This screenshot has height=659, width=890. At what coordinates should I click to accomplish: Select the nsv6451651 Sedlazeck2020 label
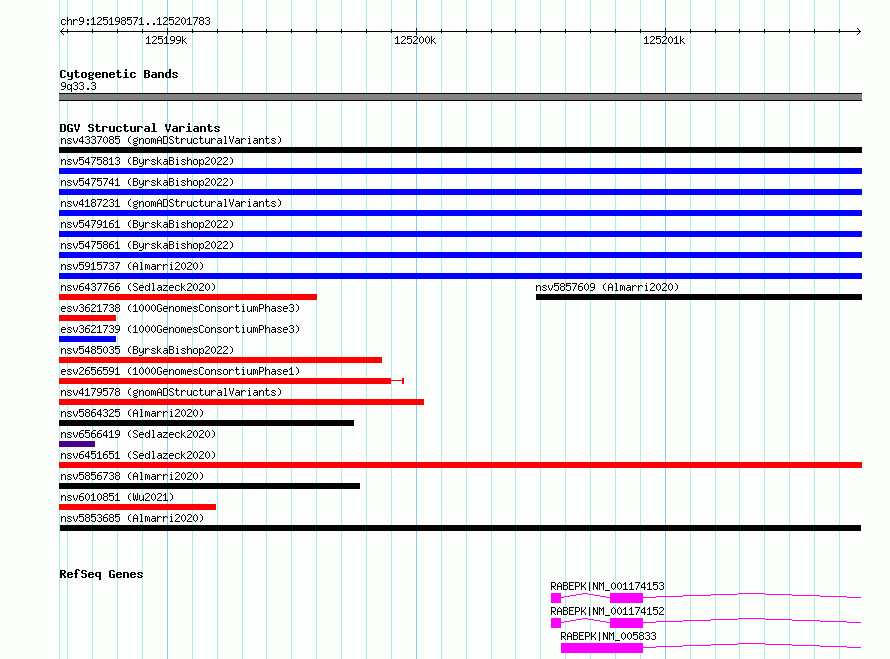click(138, 455)
